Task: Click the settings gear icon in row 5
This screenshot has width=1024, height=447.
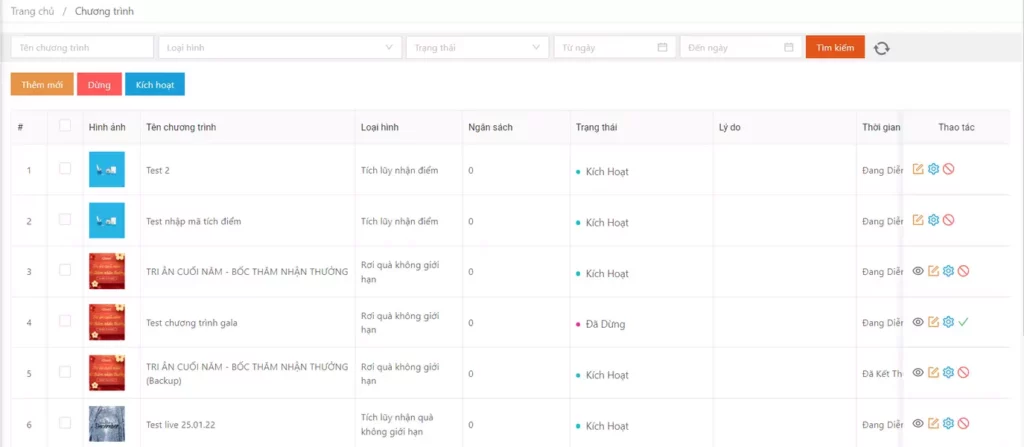Action: [948, 373]
